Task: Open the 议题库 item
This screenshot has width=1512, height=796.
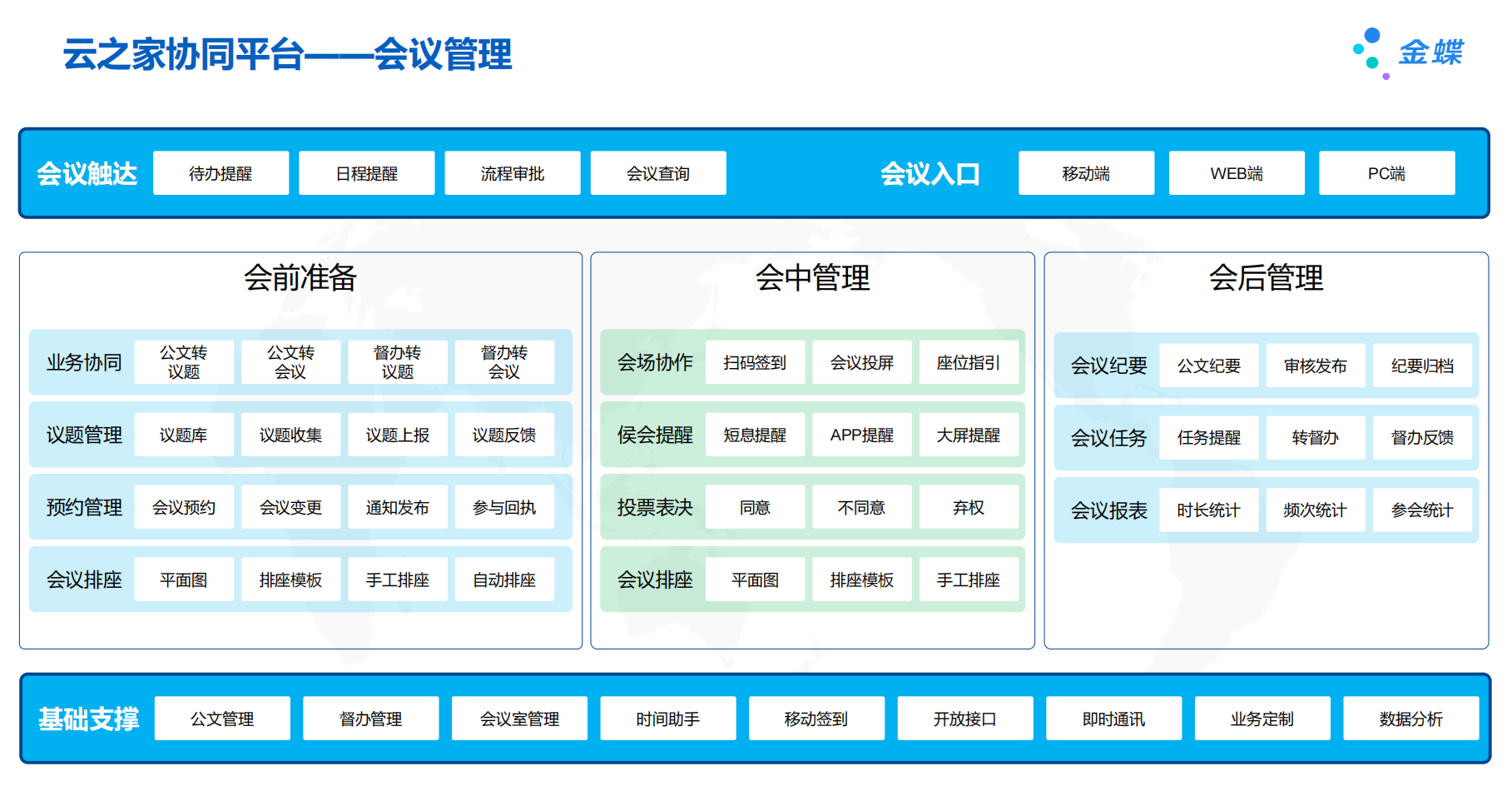Action: 184,435
